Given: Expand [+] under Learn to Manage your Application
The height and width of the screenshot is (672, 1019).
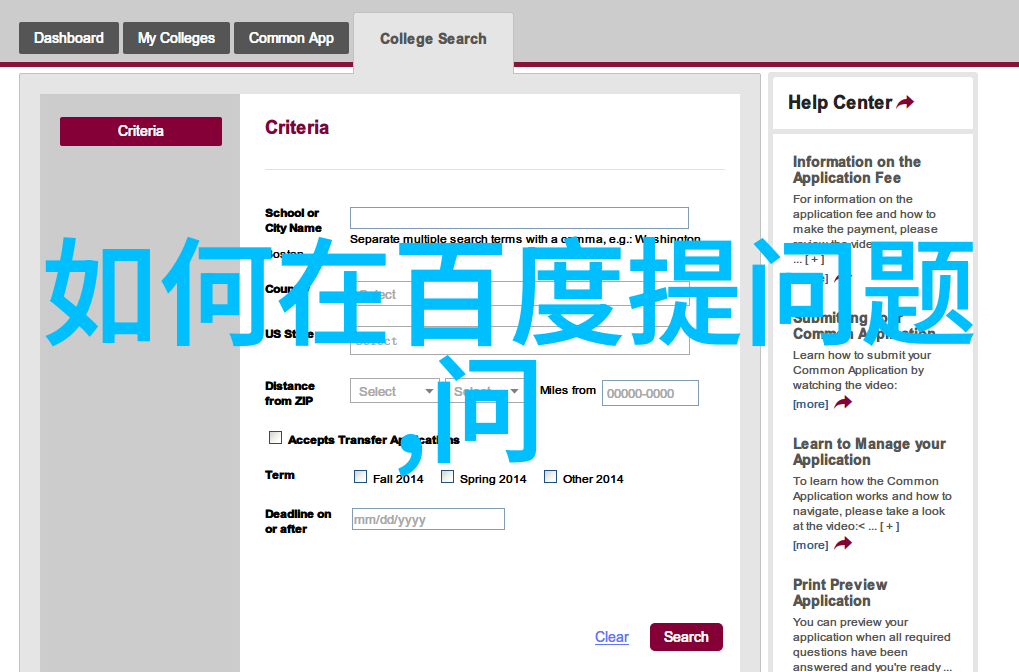Looking at the screenshot, I should [890, 526].
